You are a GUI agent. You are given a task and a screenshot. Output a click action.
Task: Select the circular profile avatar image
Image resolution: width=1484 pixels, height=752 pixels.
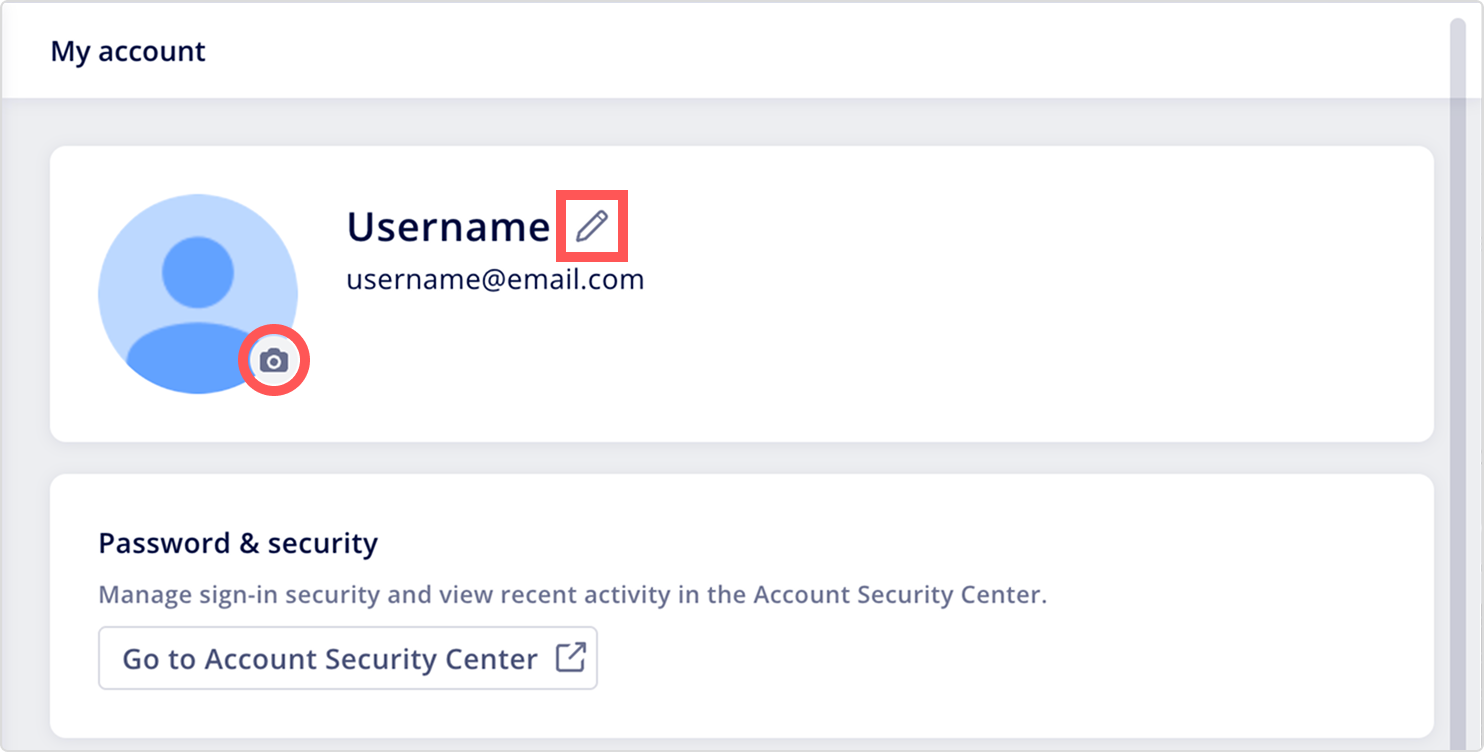coord(198,294)
